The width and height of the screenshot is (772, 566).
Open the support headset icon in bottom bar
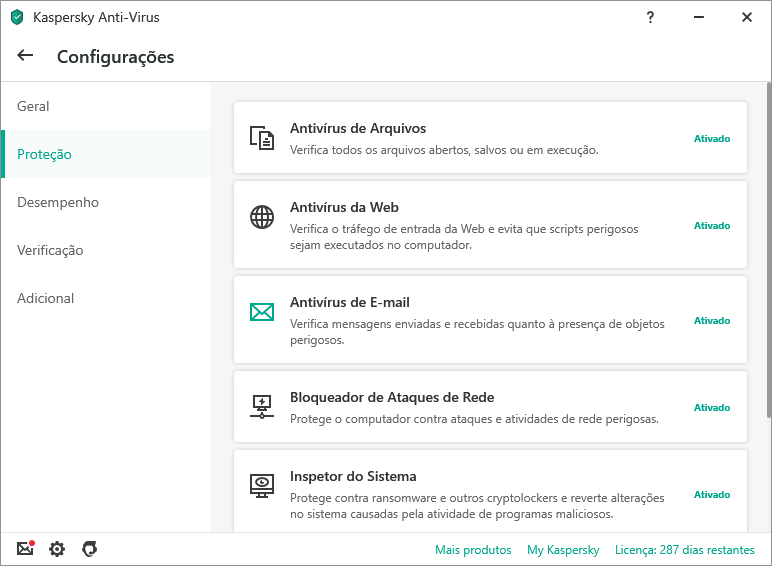(90, 549)
